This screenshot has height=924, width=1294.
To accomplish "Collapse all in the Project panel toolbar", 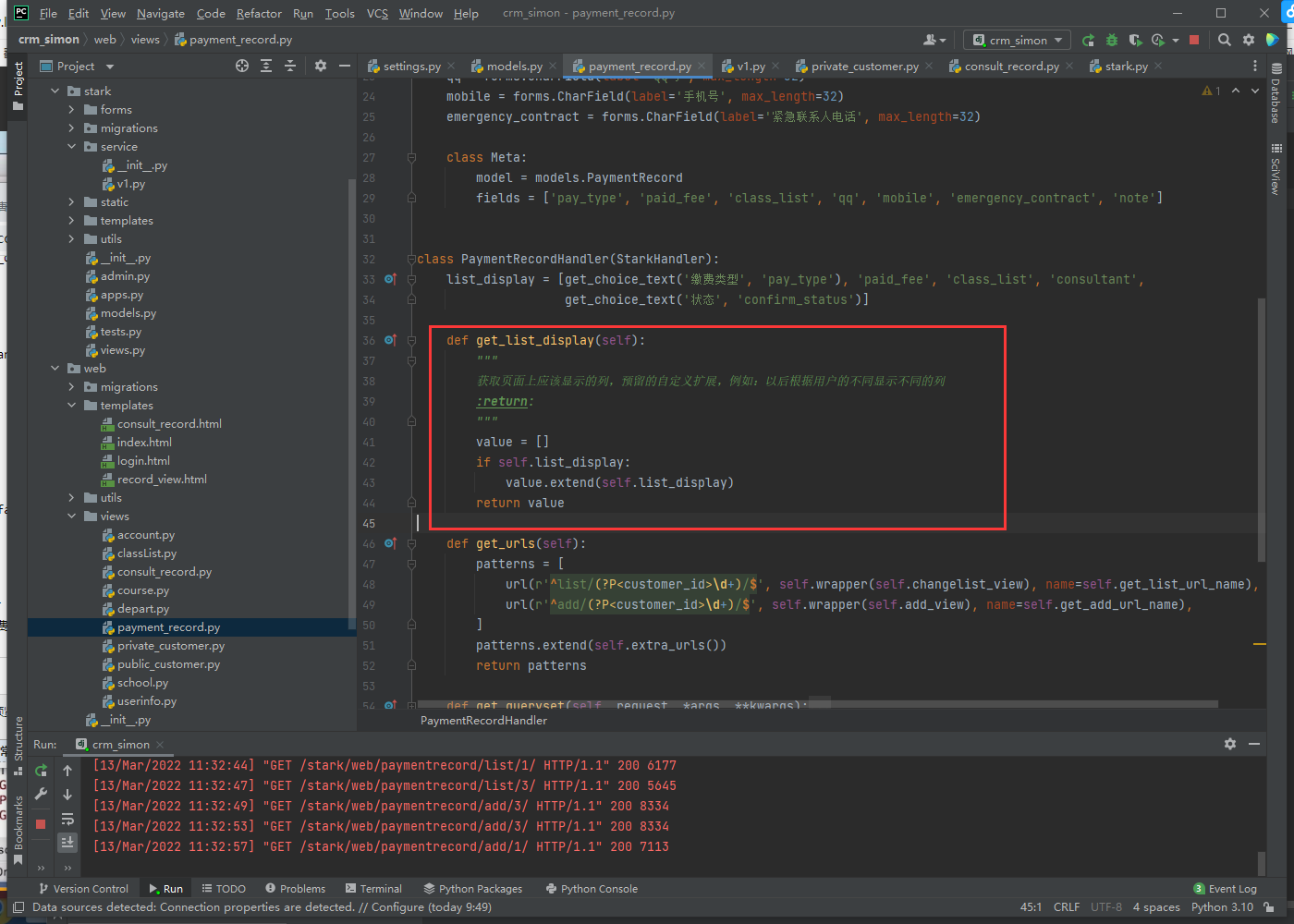I will tap(290, 66).
